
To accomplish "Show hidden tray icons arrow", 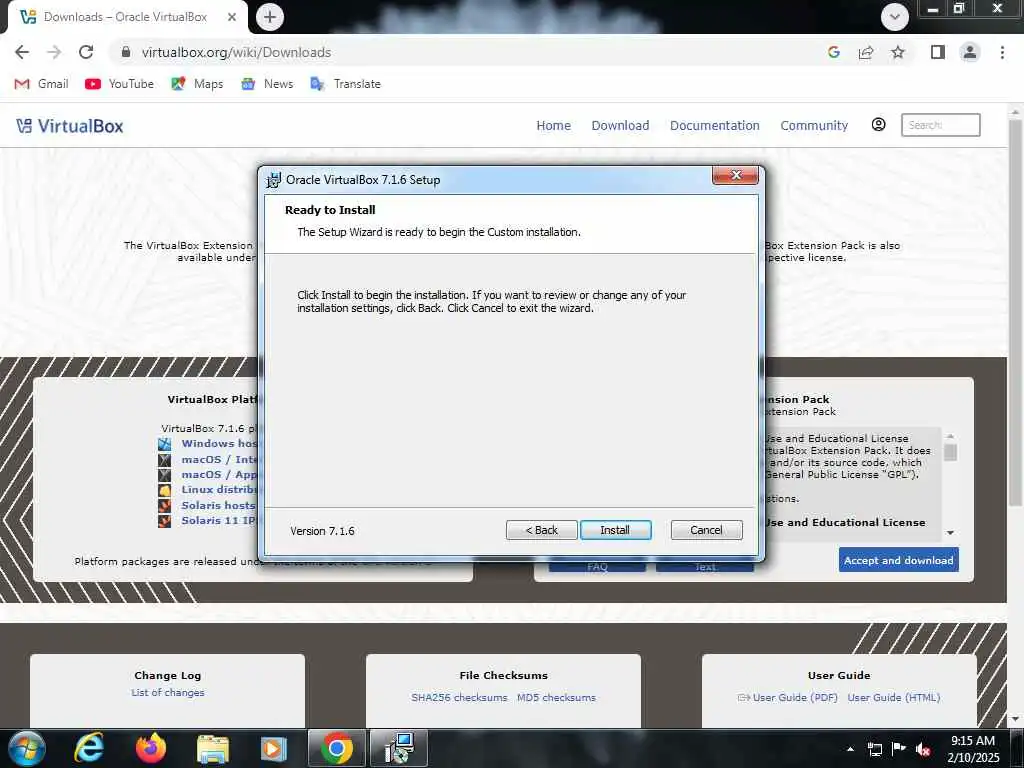I will pyautogui.click(x=850, y=749).
